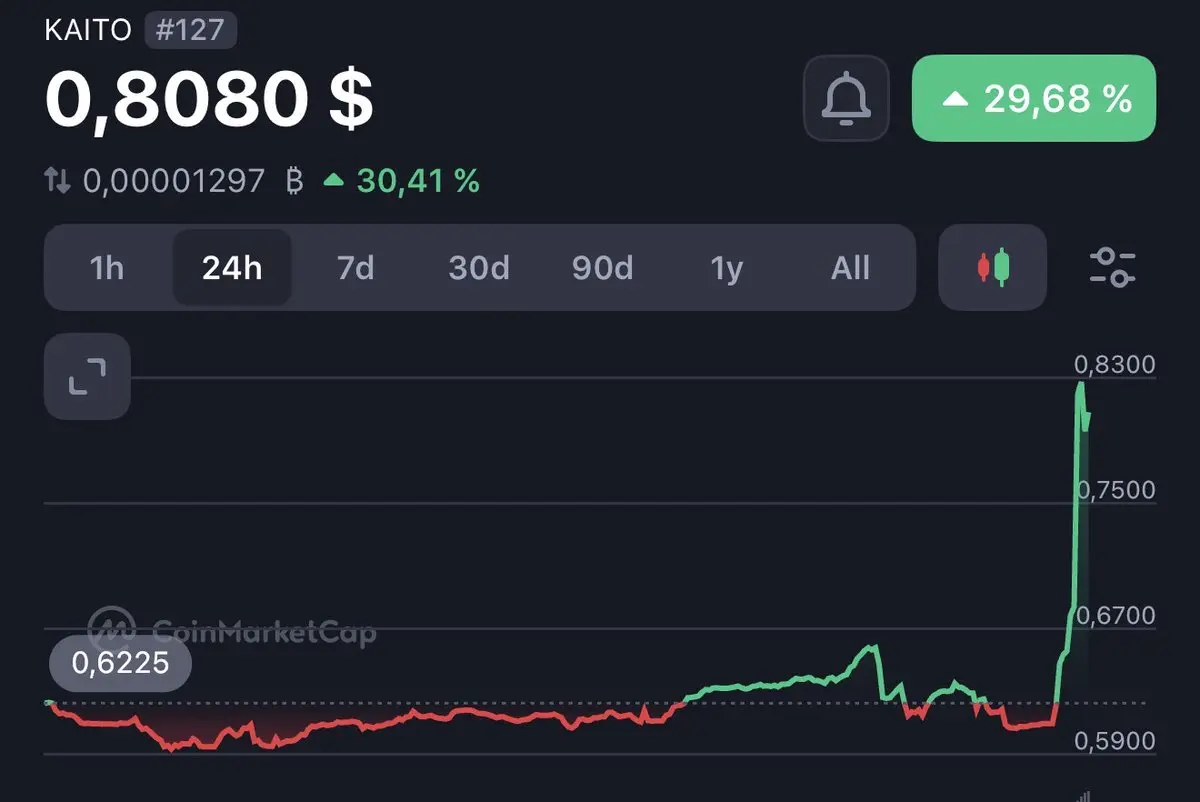Viewport: 1200px width, 802px height.
Task: Tap the 0,8080 $ price heading
Action: [x=209, y=99]
